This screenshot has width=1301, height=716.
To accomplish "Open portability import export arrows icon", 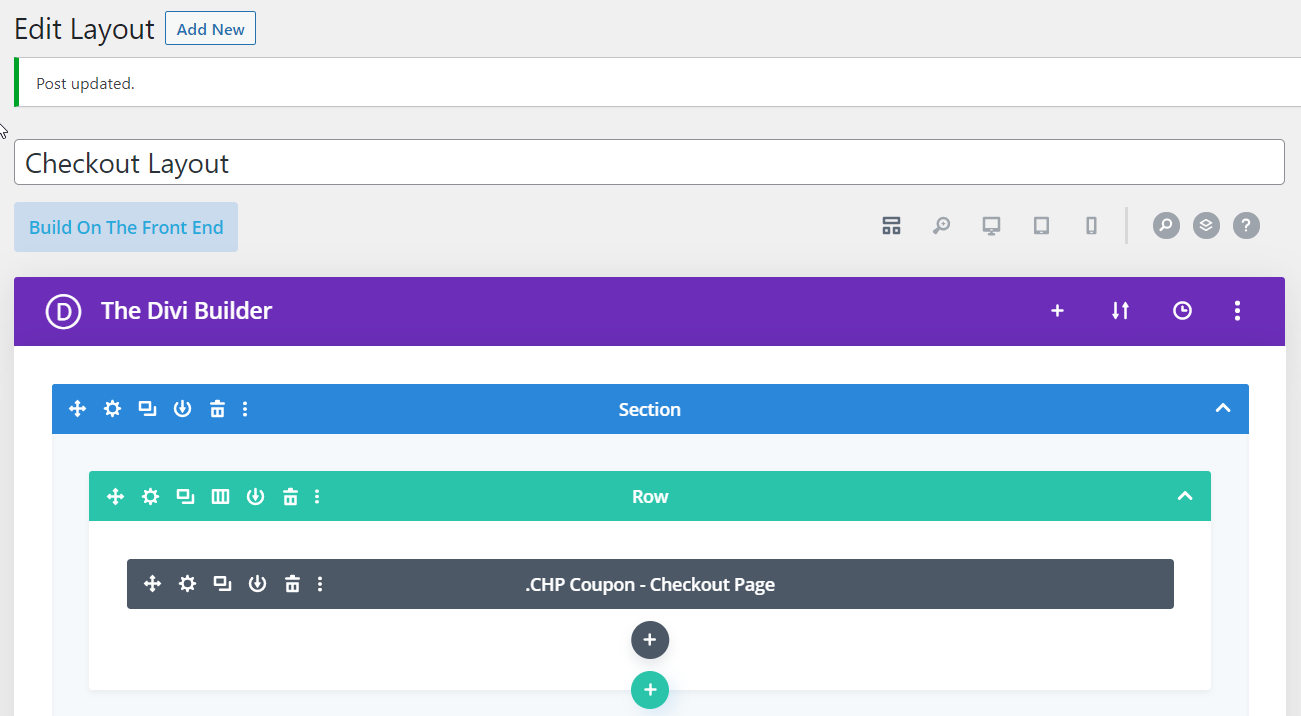I will pyautogui.click(x=1120, y=311).
